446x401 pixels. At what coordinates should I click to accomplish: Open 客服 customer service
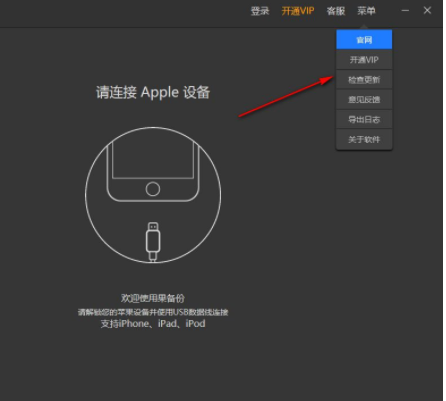[335, 11]
